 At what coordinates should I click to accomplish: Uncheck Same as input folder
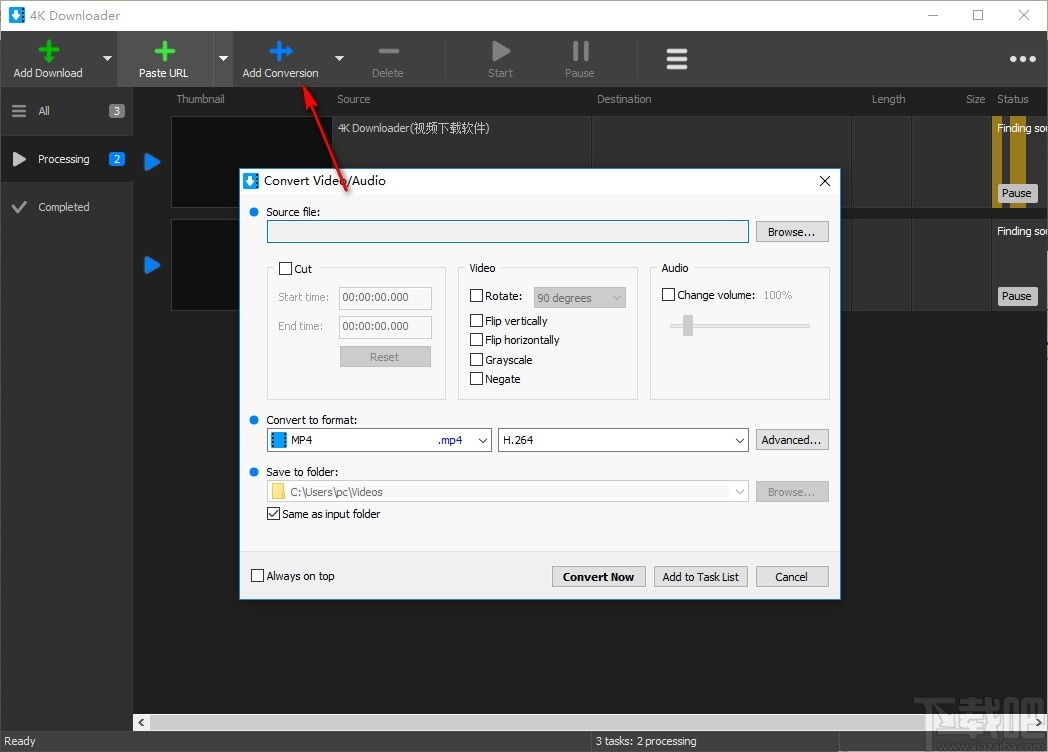click(273, 513)
